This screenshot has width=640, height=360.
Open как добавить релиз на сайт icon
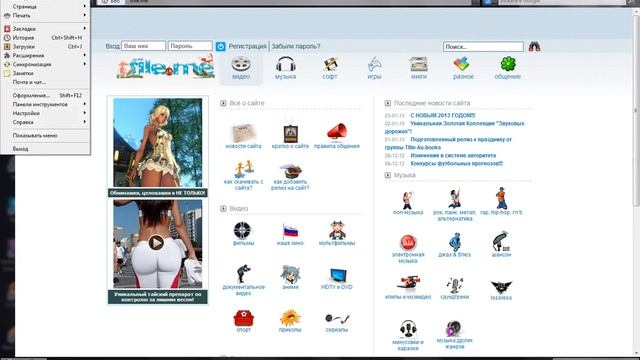290,171
